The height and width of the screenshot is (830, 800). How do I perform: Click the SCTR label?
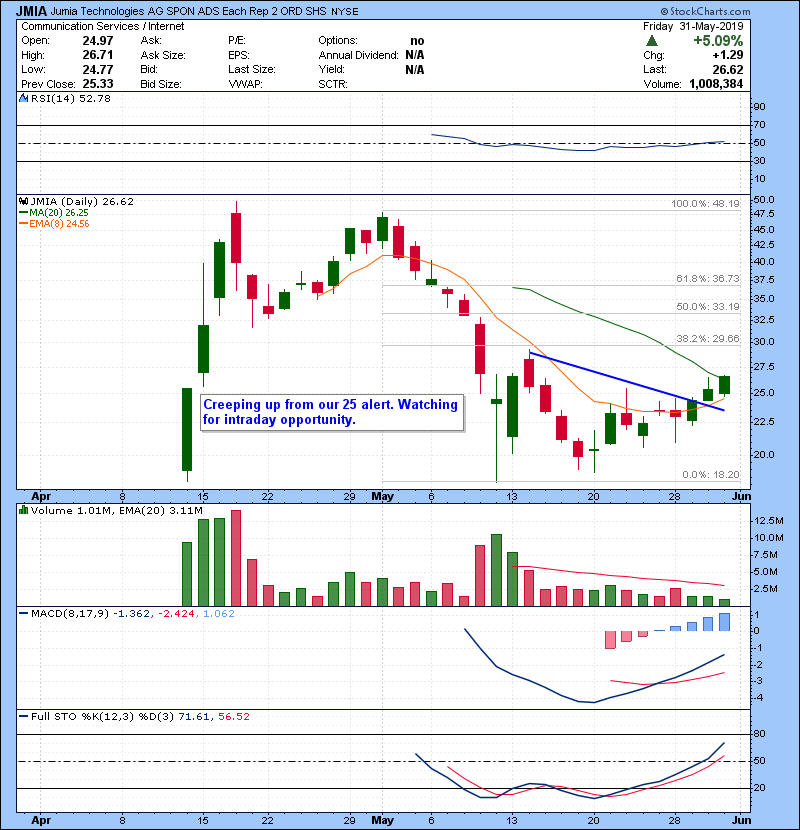[332, 84]
